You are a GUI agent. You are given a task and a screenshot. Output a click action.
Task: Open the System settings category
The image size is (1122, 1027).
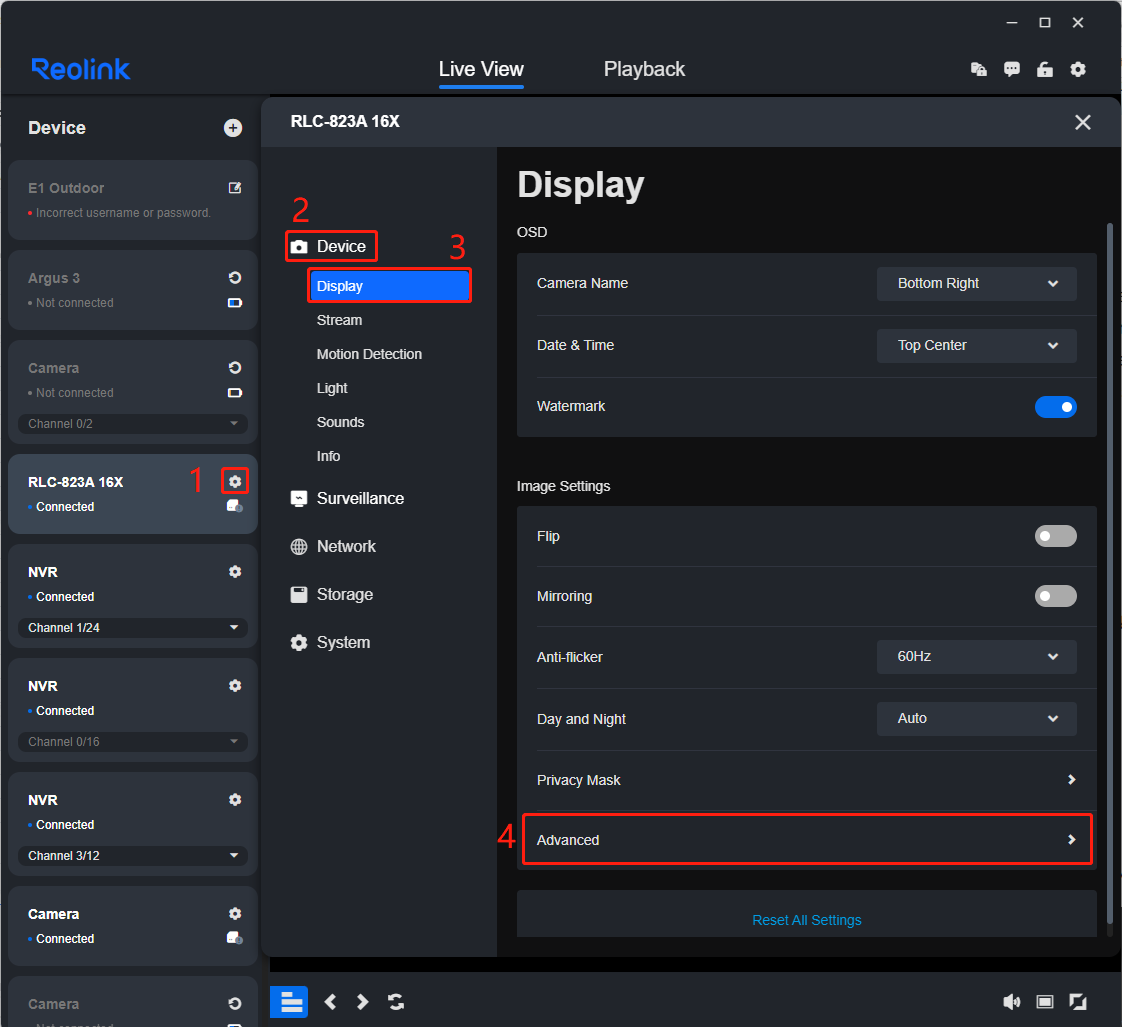(x=330, y=643)
